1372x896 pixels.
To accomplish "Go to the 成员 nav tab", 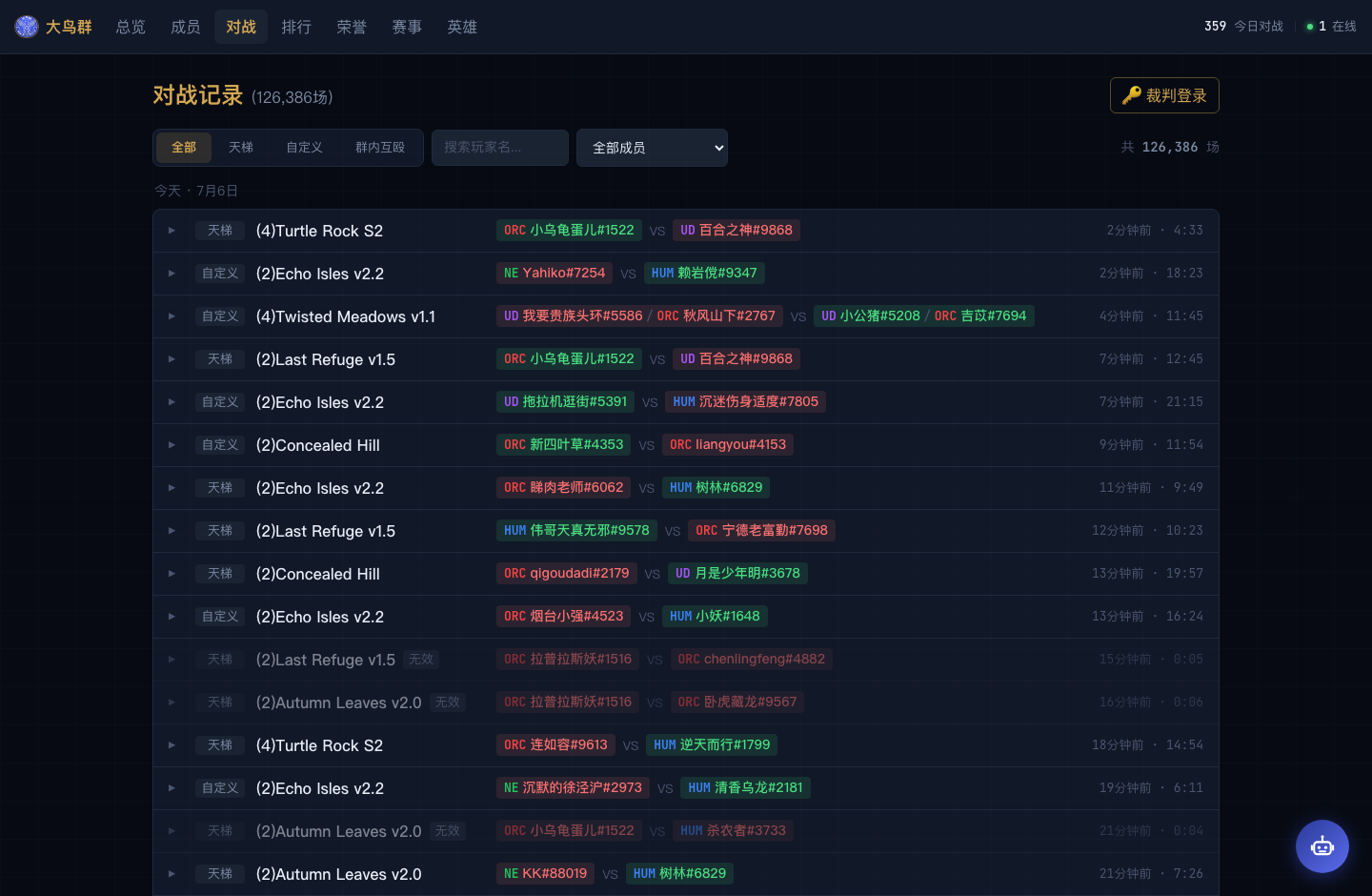I will point(186,27).
